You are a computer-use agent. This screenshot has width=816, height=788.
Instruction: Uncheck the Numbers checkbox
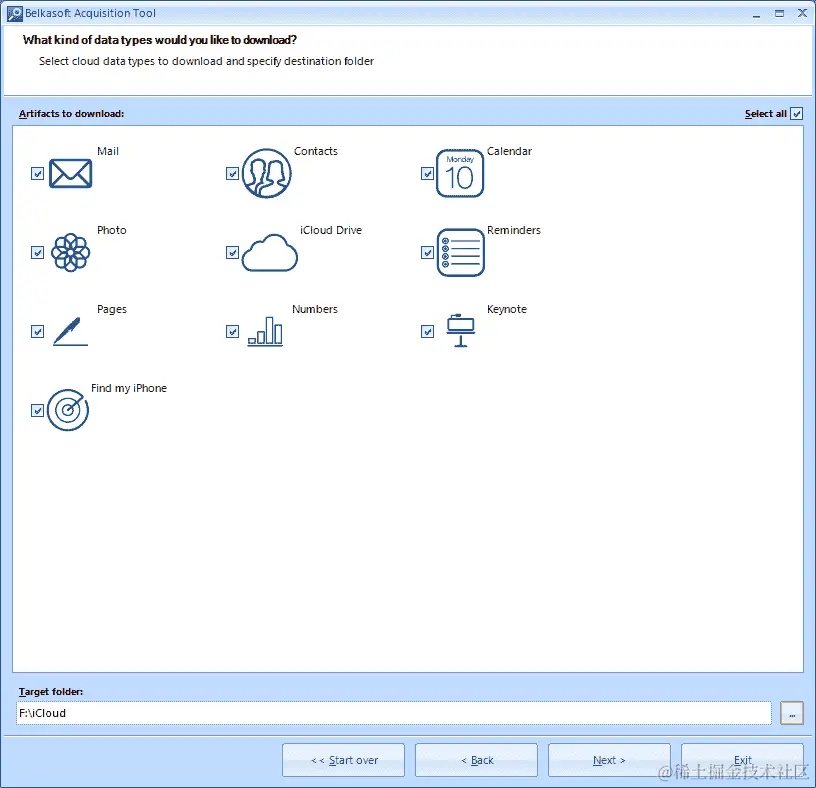pyautogui.click(x=233, y=332)
